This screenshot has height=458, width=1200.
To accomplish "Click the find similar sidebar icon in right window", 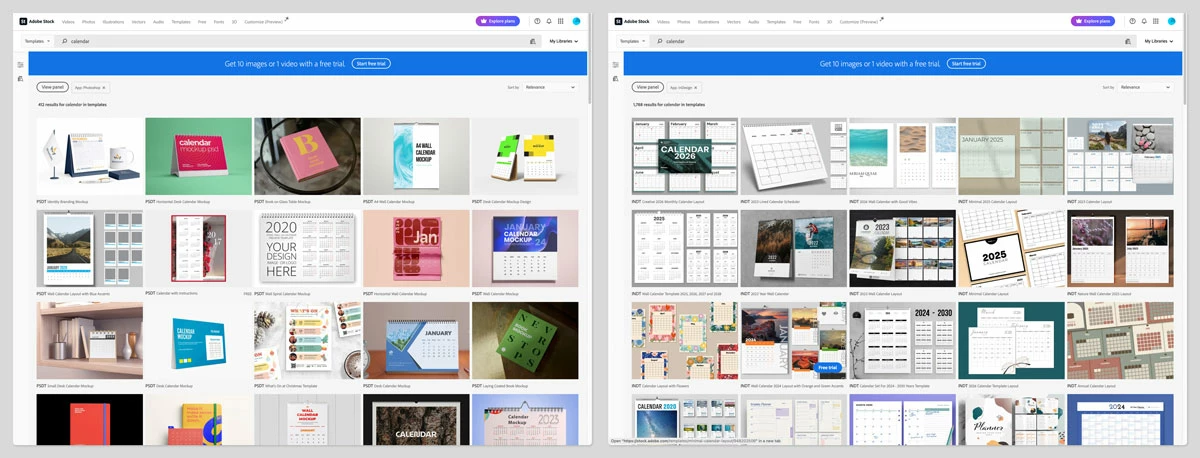I will (x=615, y=78).
